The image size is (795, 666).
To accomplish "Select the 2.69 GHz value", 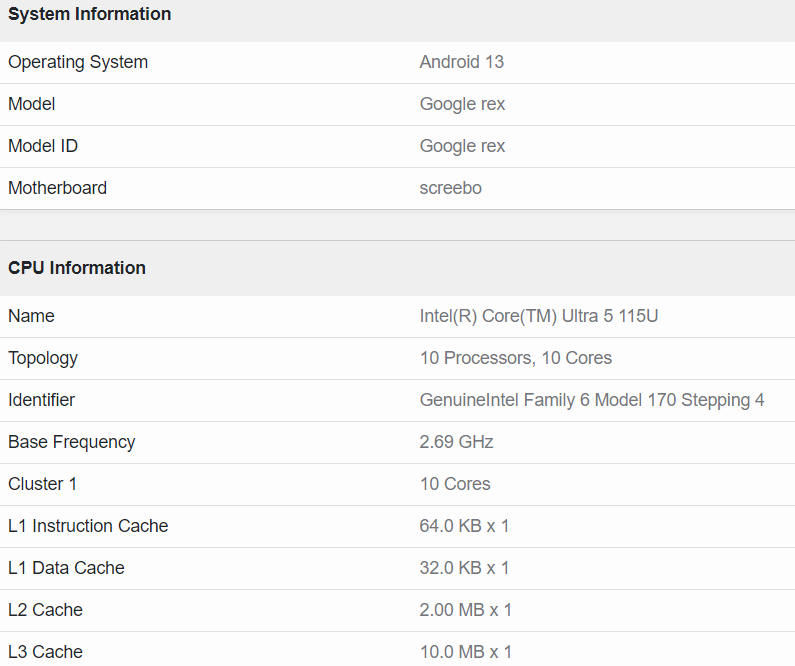I will click(456, 442).
